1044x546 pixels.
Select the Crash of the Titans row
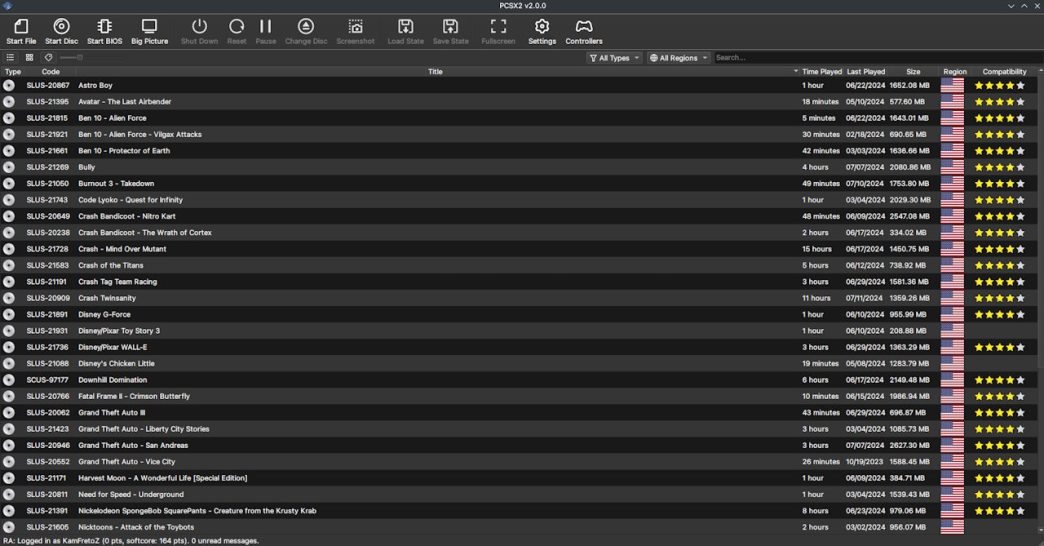[x=519, y=265]
